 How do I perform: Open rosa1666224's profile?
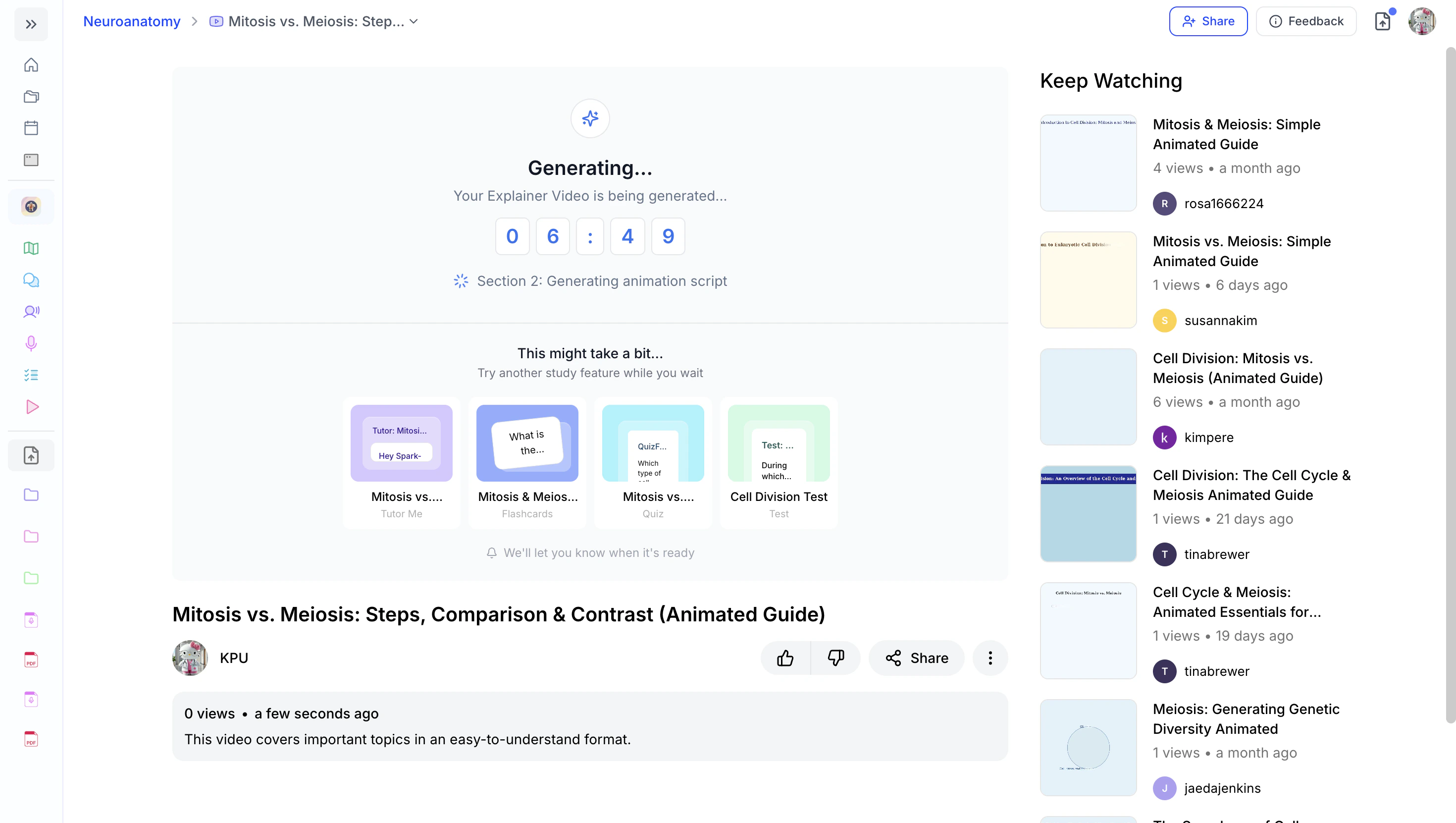point(1208,204)
